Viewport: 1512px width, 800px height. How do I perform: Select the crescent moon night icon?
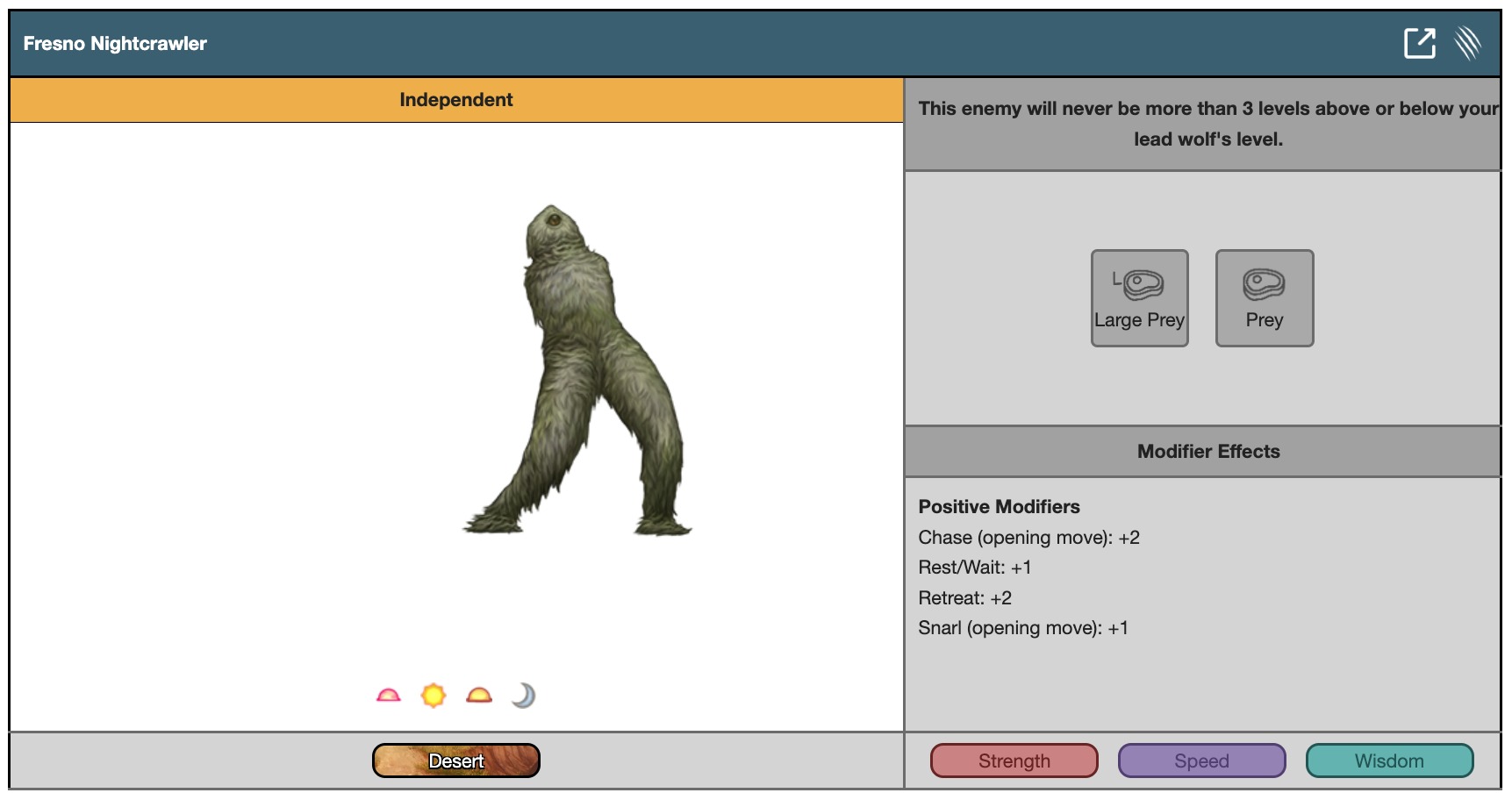click(x=524, y=696)
